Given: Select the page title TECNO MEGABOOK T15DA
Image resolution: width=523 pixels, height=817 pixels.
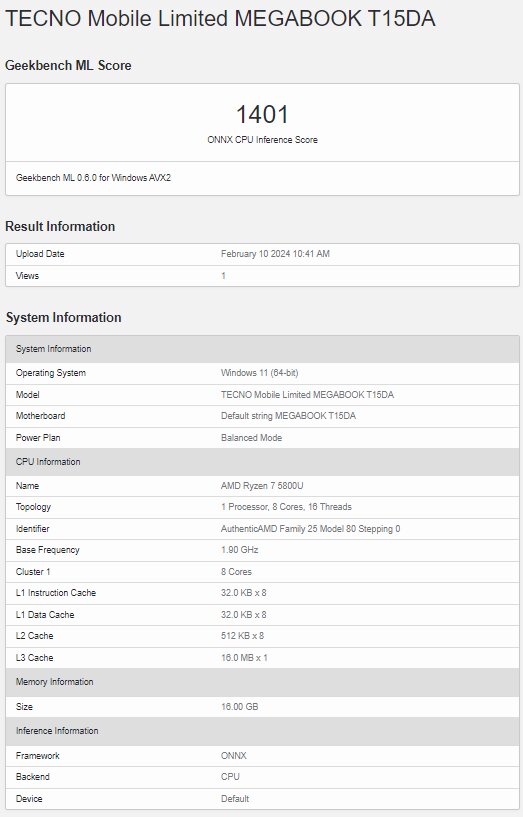Looking at the screenshot, I should (x=220, y=19).
